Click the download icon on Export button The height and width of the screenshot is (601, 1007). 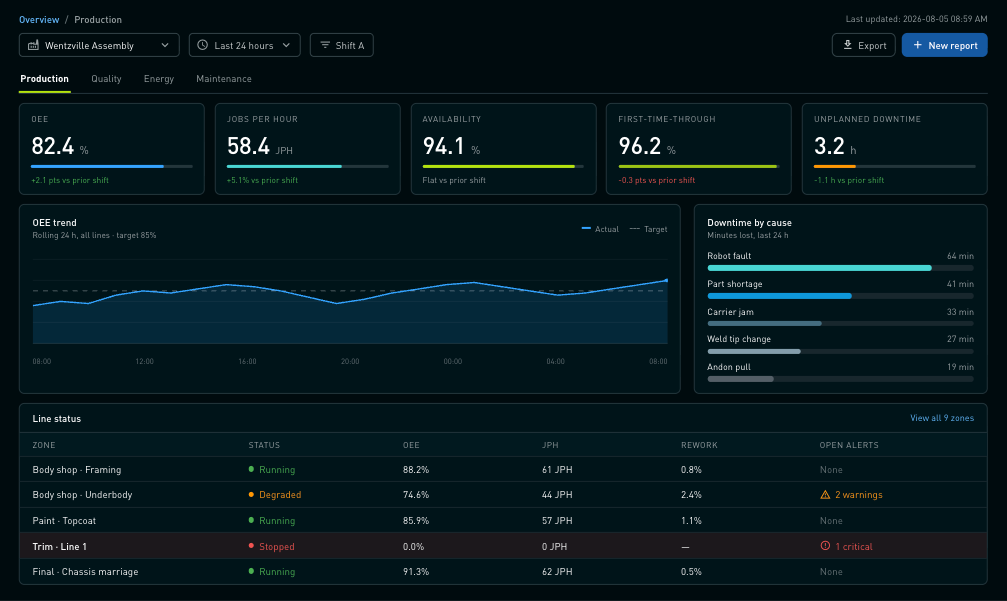[848, 45]
